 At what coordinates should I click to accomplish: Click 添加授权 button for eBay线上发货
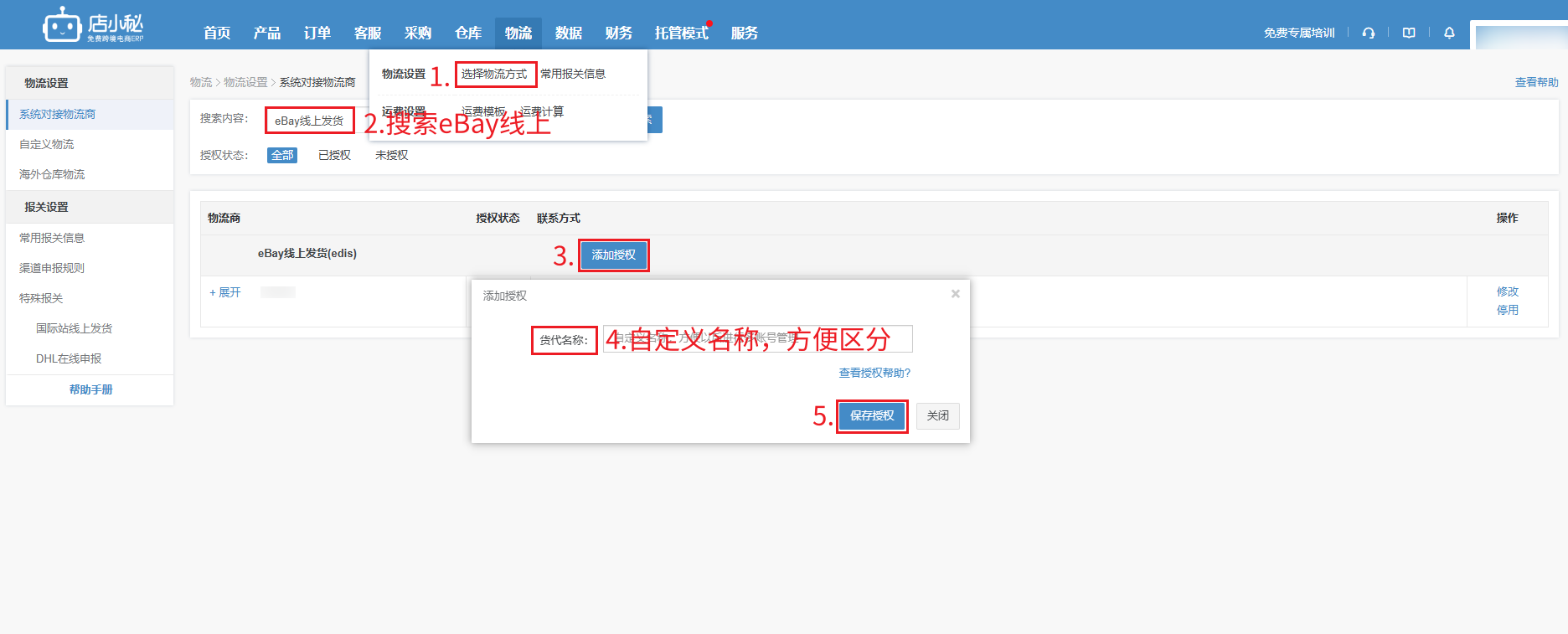tap(614, 255)
